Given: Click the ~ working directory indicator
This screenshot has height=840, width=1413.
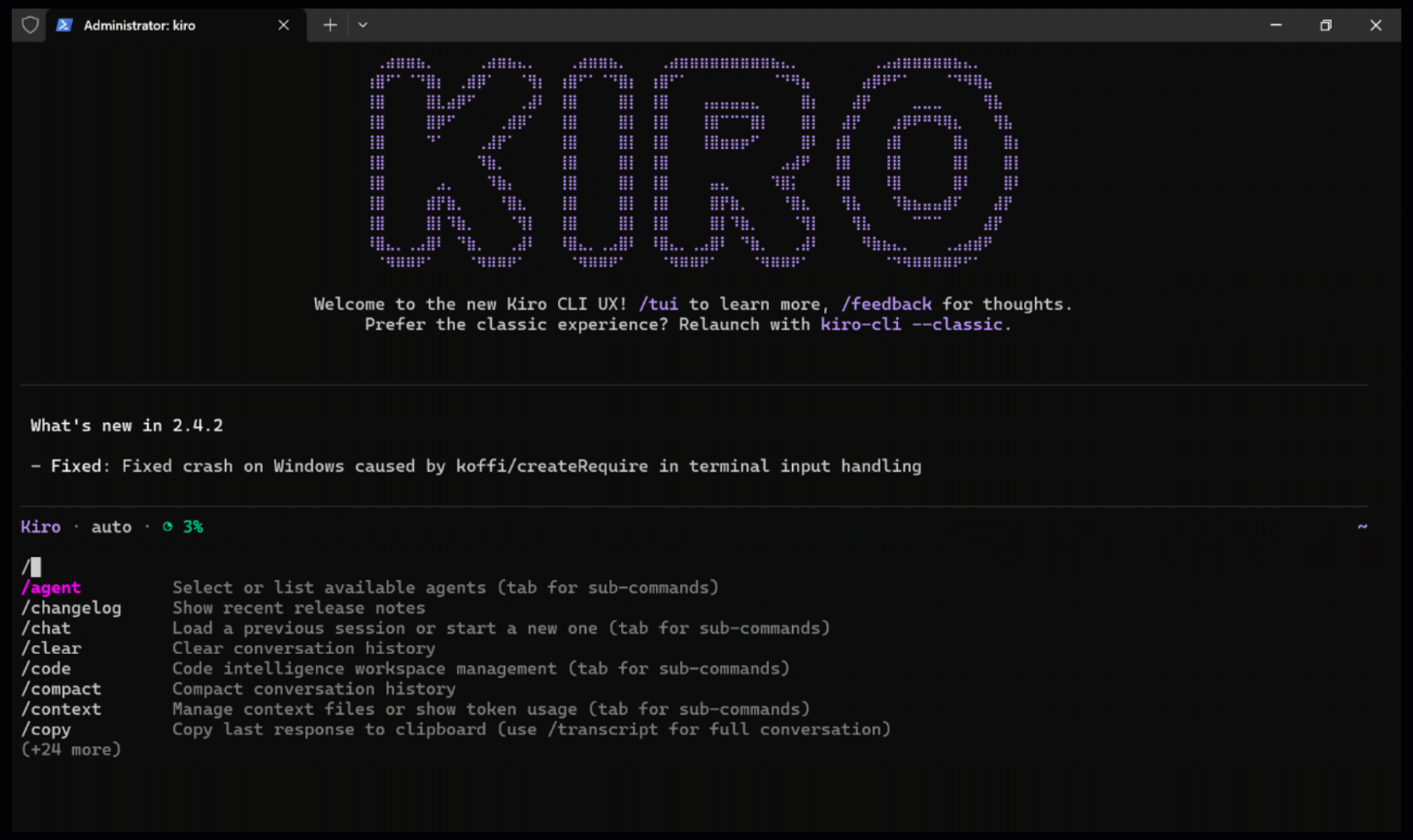Looking at the screenshot, I should click(x=1362, y=527).
